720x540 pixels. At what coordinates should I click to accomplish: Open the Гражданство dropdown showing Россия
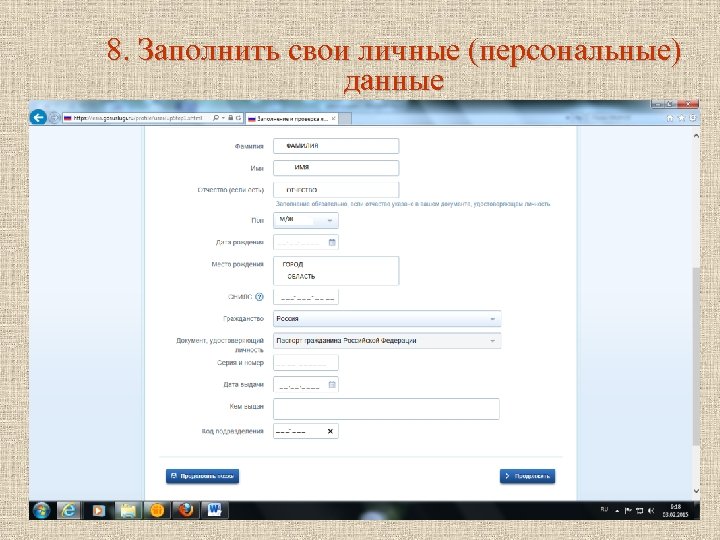pyautogui.click(x=387, y=319)
